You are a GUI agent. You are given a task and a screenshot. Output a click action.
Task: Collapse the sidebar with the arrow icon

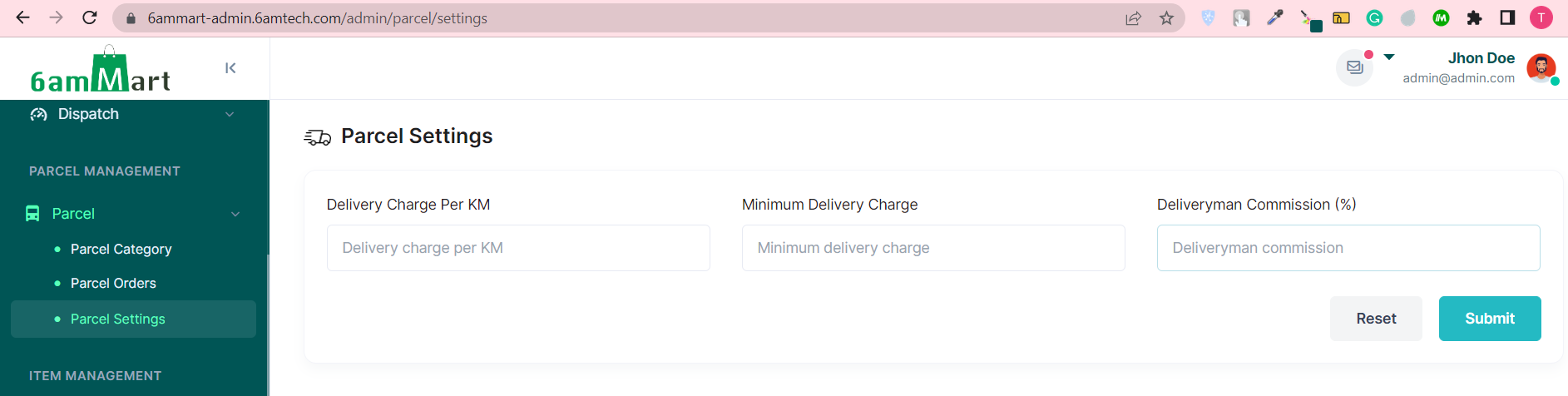[230, 68]
